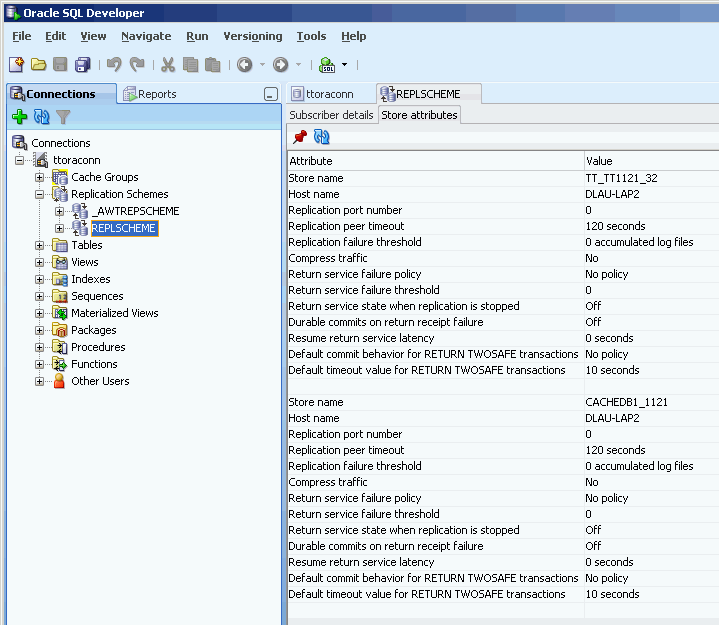Image resolution: width=719 pixels, height=625 pixels.
Task: Click the Redo toolbar icon
Action: pos(137,65)
